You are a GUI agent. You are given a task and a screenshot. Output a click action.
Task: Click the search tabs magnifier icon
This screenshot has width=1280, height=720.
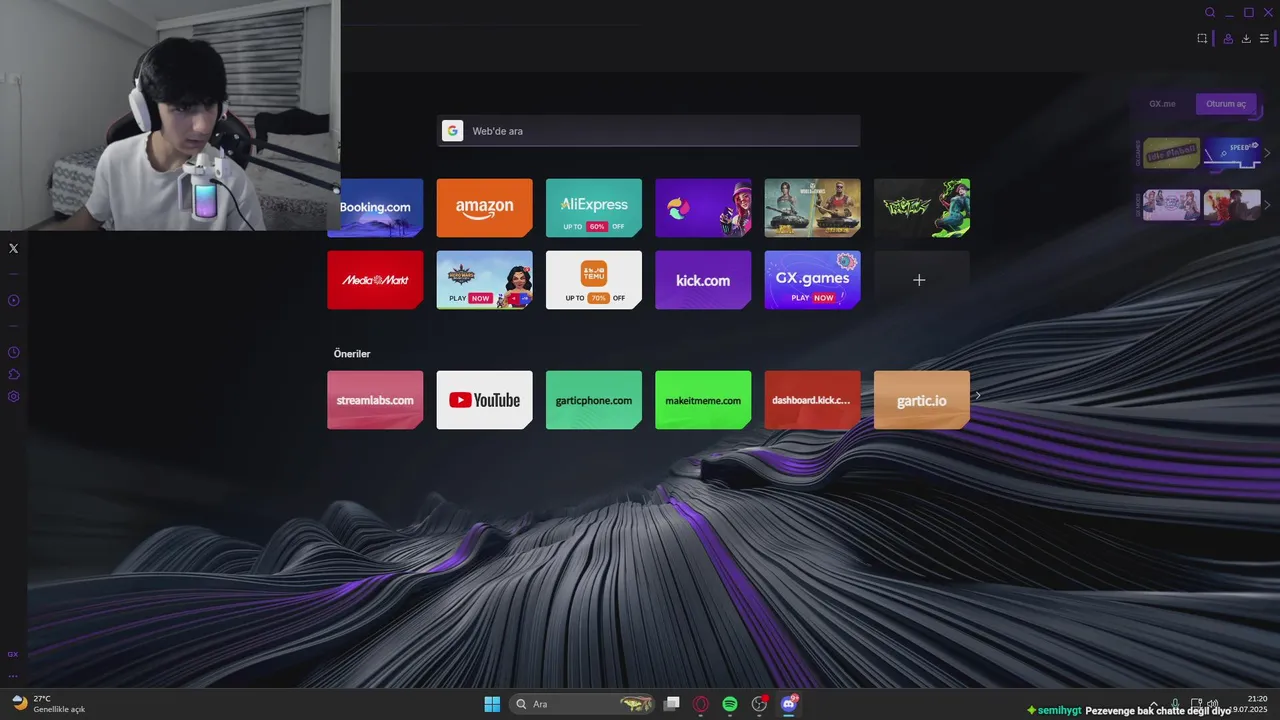[x=1210, y=13]
